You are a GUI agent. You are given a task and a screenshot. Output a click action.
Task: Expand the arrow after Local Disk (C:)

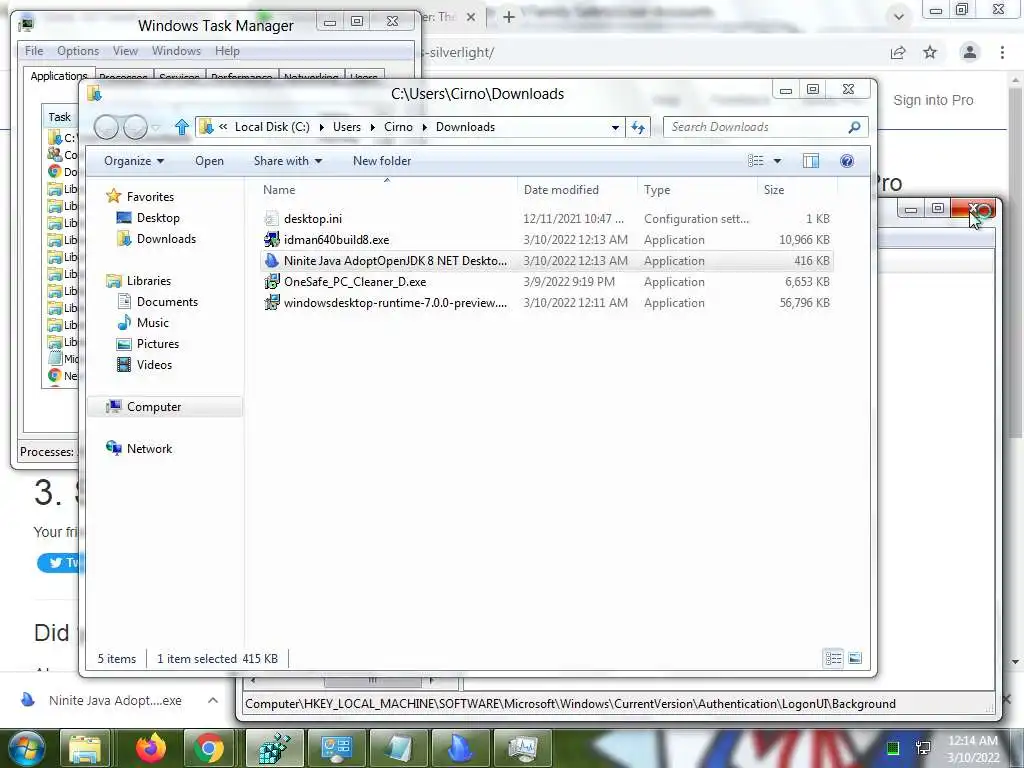[321, 127]
